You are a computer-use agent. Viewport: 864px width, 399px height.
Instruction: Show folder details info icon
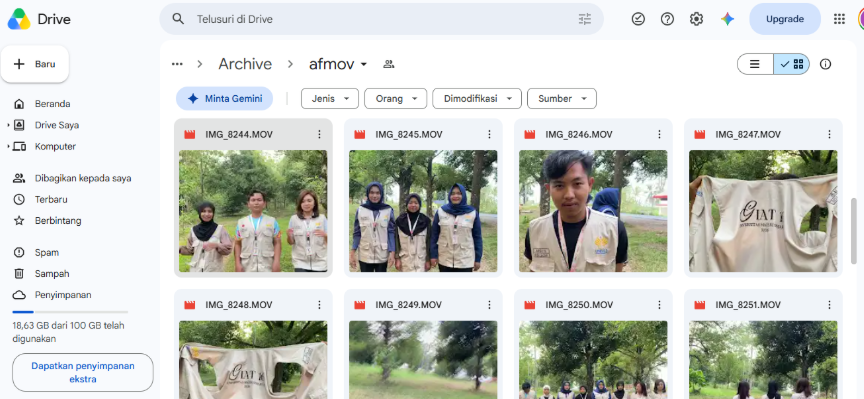(x=825, y=64)
